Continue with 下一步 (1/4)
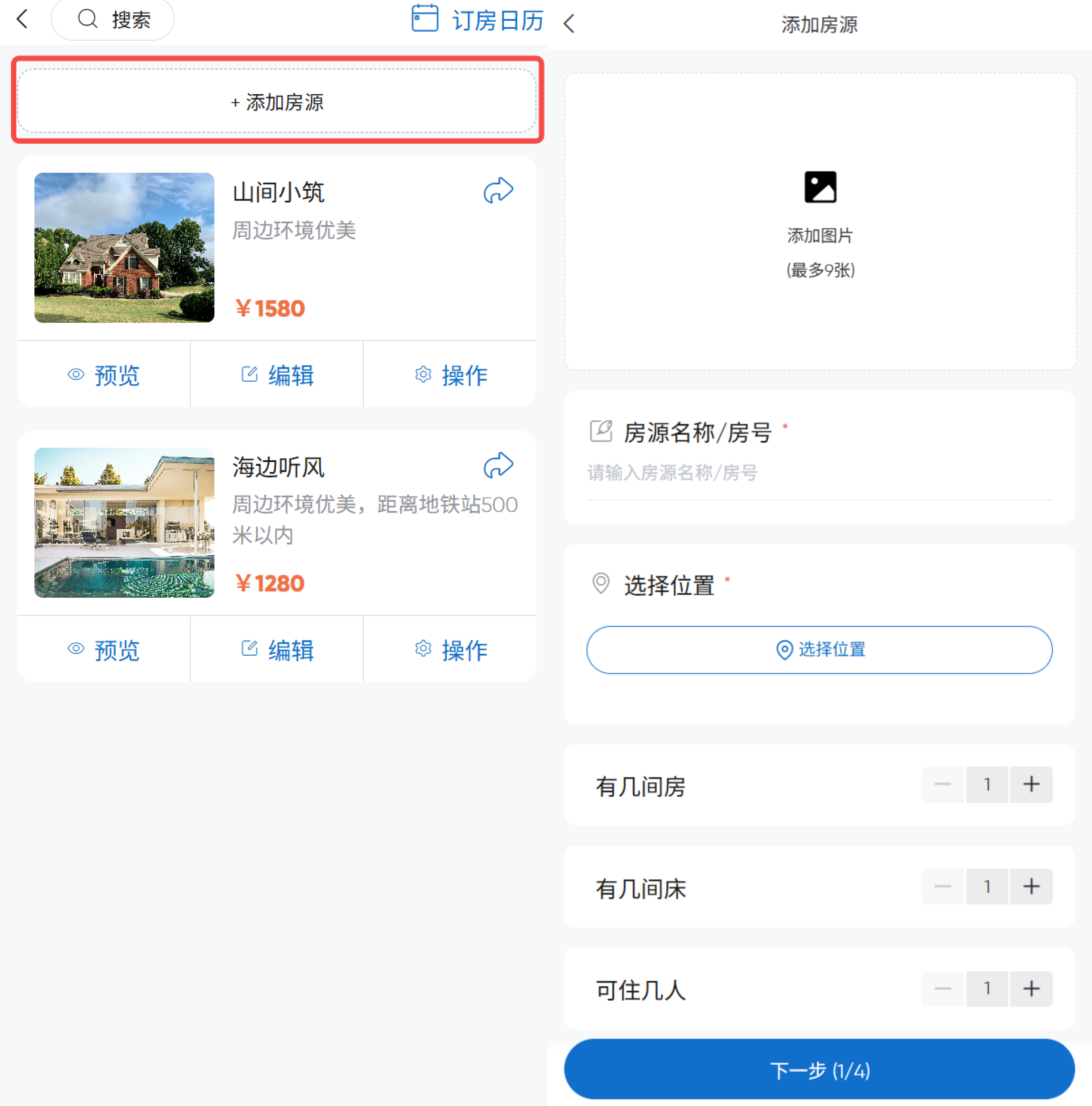 819,1069
